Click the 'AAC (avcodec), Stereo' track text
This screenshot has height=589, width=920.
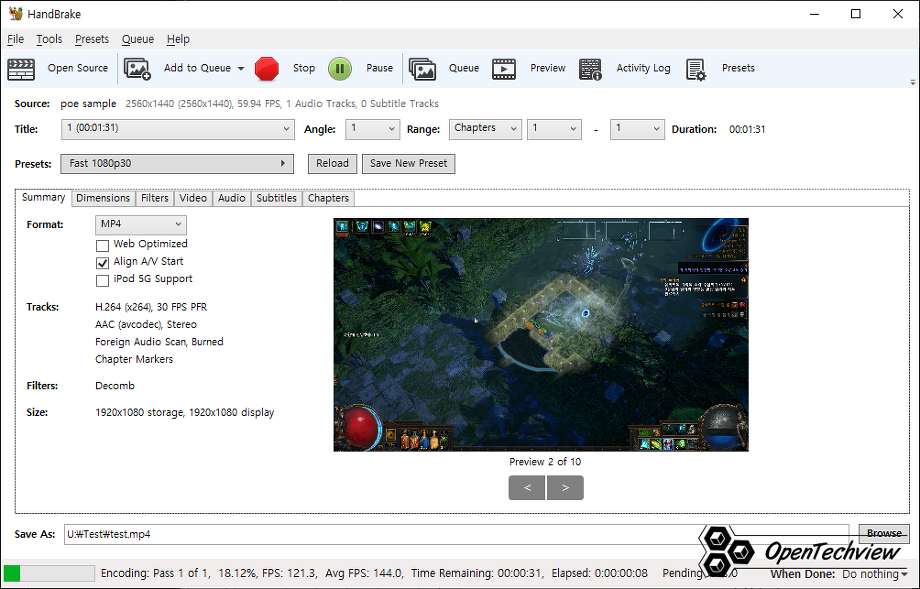pyautogui.click(x=146, y=324)
